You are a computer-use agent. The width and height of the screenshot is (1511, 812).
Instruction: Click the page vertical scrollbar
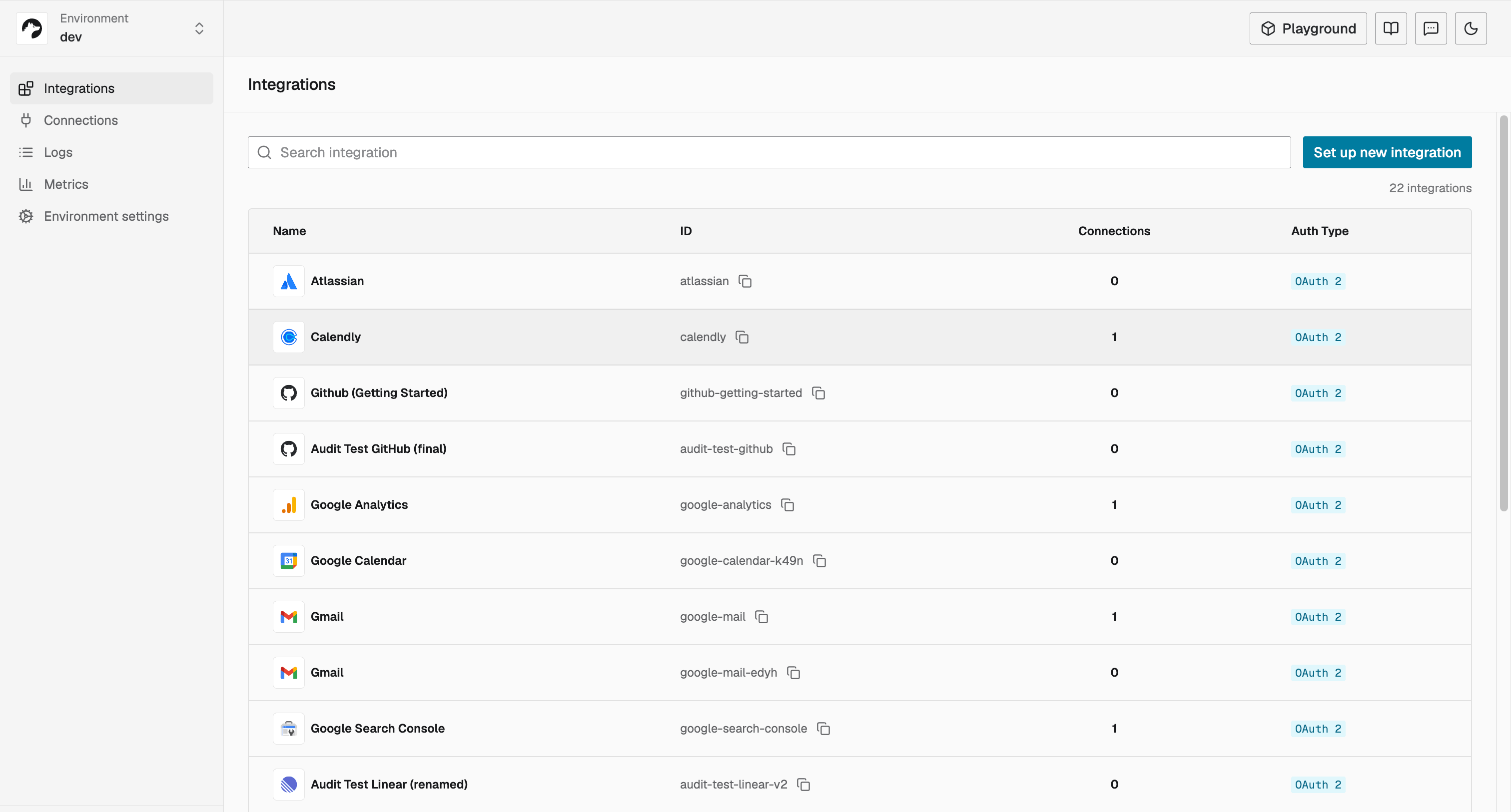coord(1504,314)
